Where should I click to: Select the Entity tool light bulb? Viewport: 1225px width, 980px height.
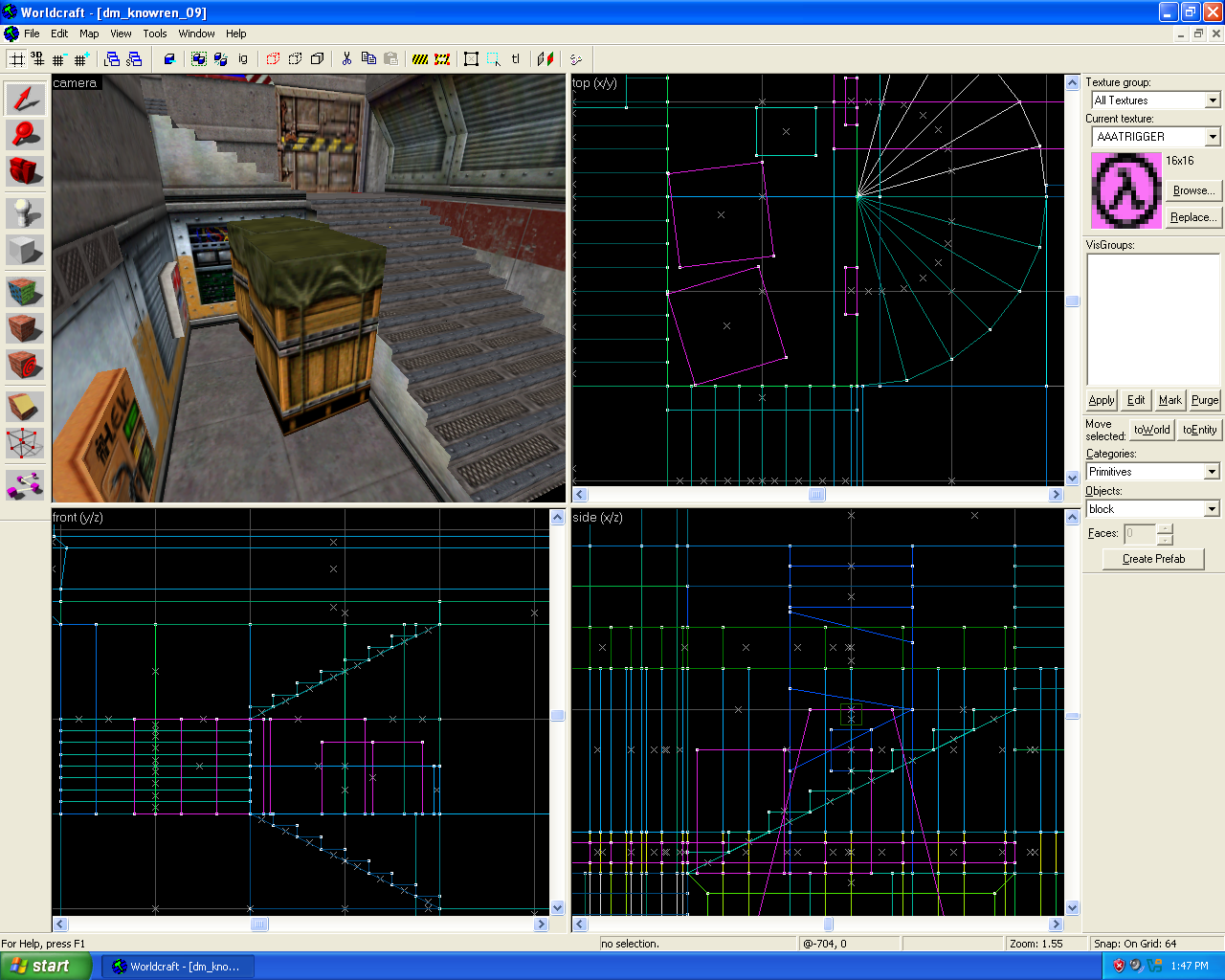25,212
